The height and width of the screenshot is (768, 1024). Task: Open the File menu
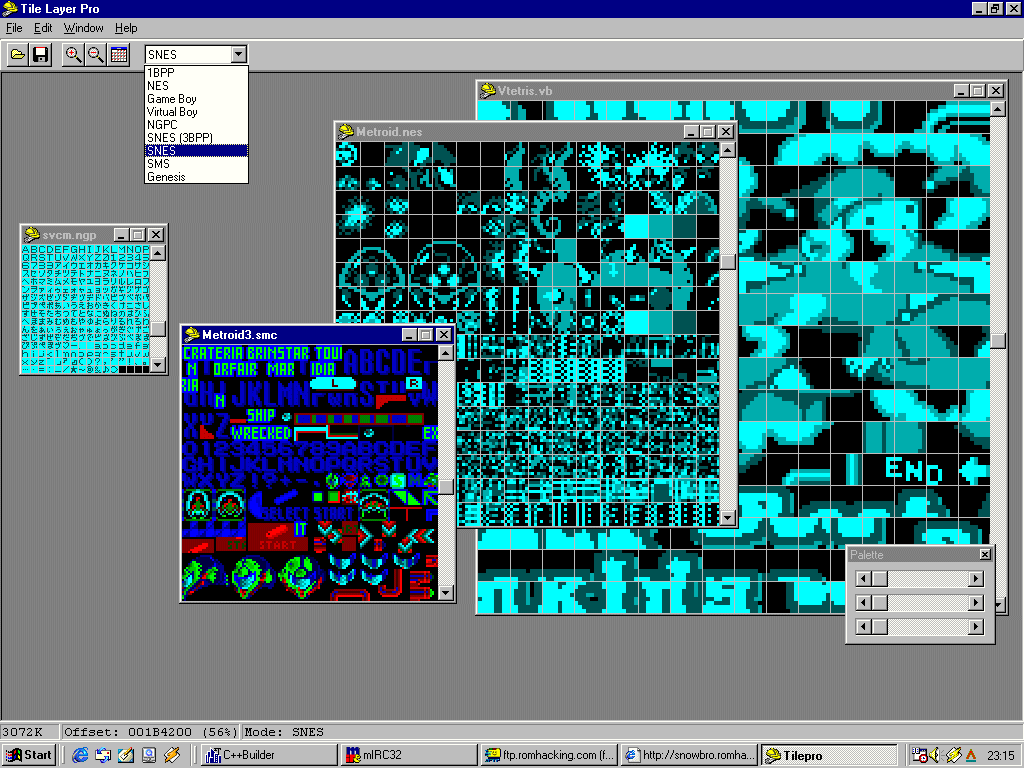point(14,28)
